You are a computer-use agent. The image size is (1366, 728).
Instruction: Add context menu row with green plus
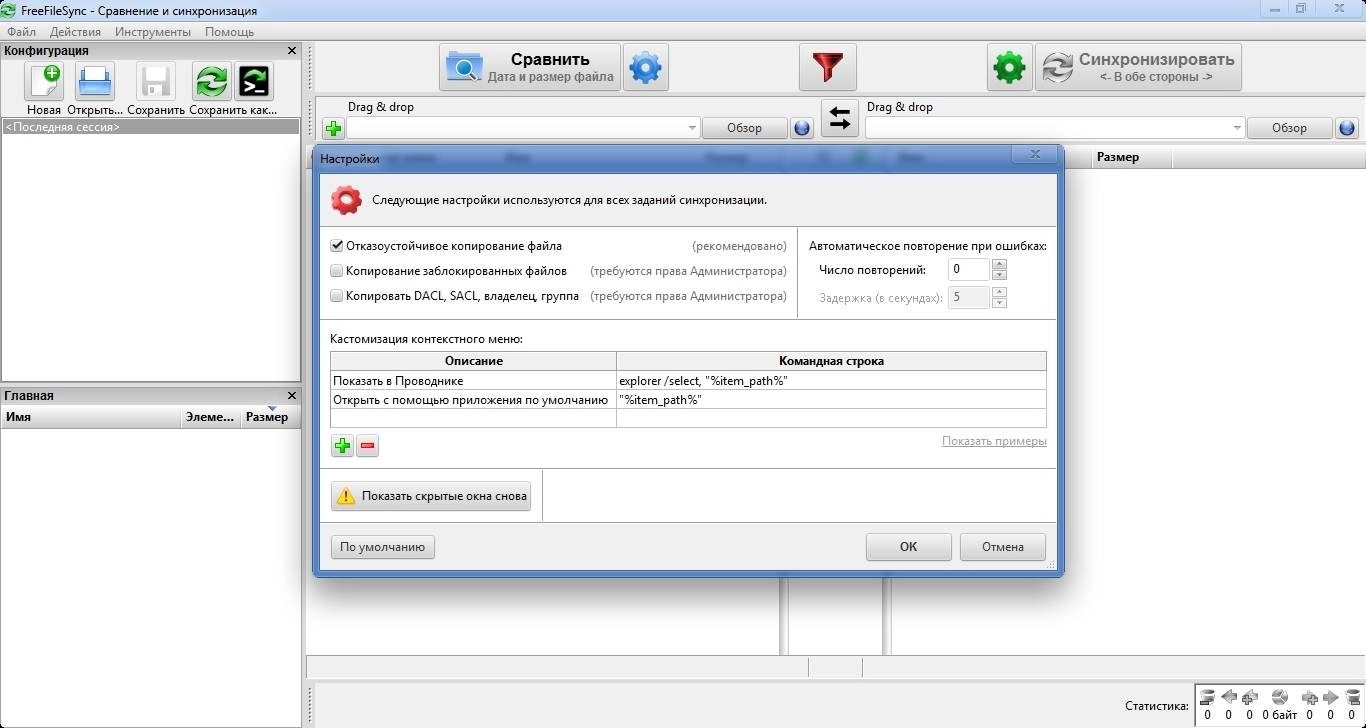343,446
